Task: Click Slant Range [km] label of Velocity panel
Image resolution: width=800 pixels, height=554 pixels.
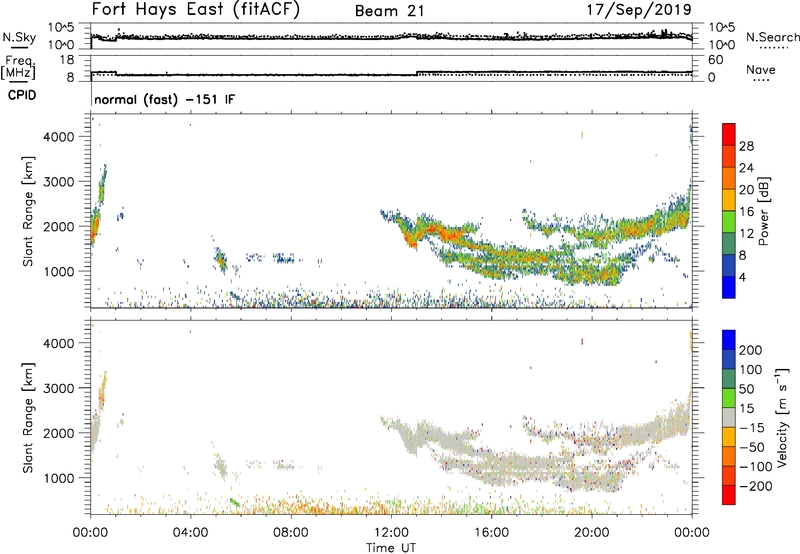Action: coord(28,417)
